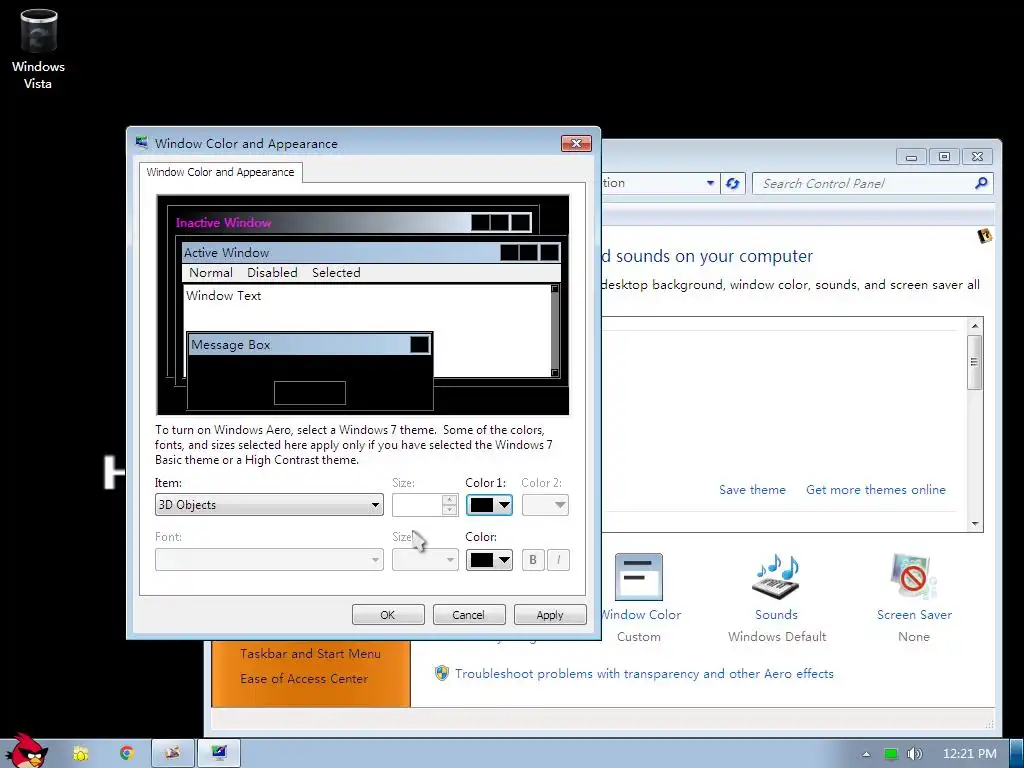Click the item Size spinner box
This screenshot has width=1024, height=768.
tap(424, 505)
